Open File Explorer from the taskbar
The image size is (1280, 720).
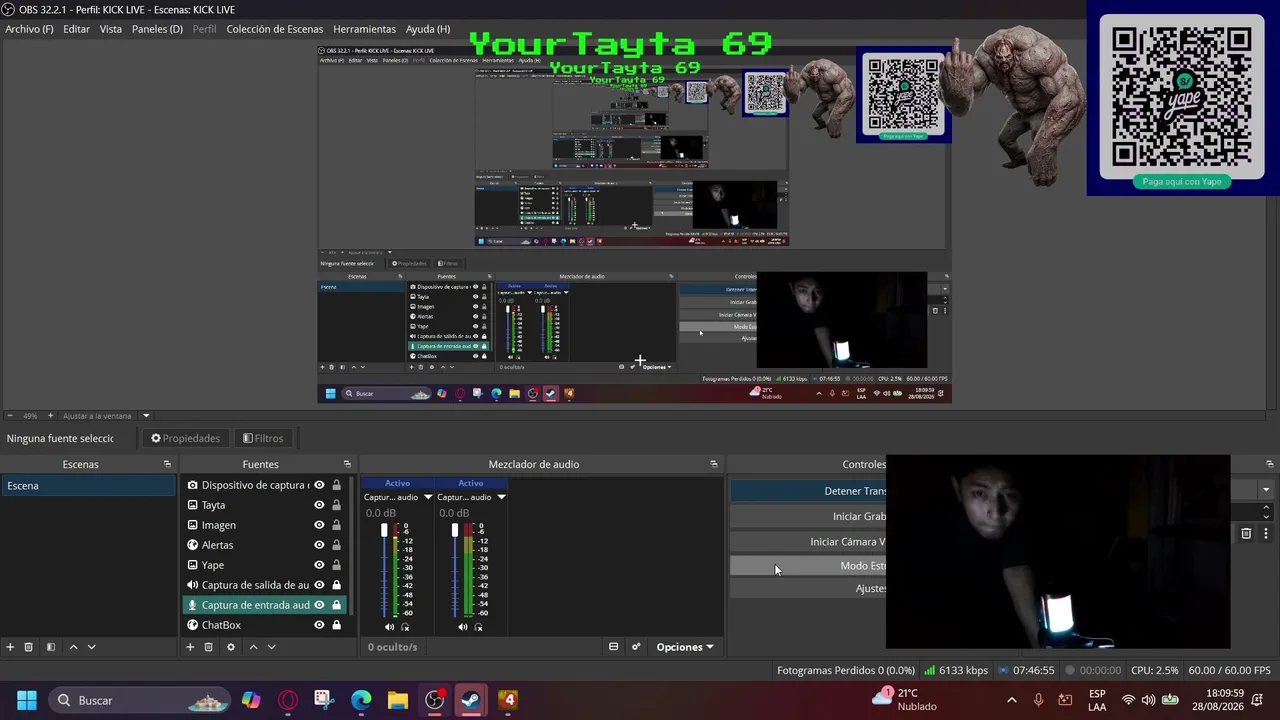[x=398, y=700]
